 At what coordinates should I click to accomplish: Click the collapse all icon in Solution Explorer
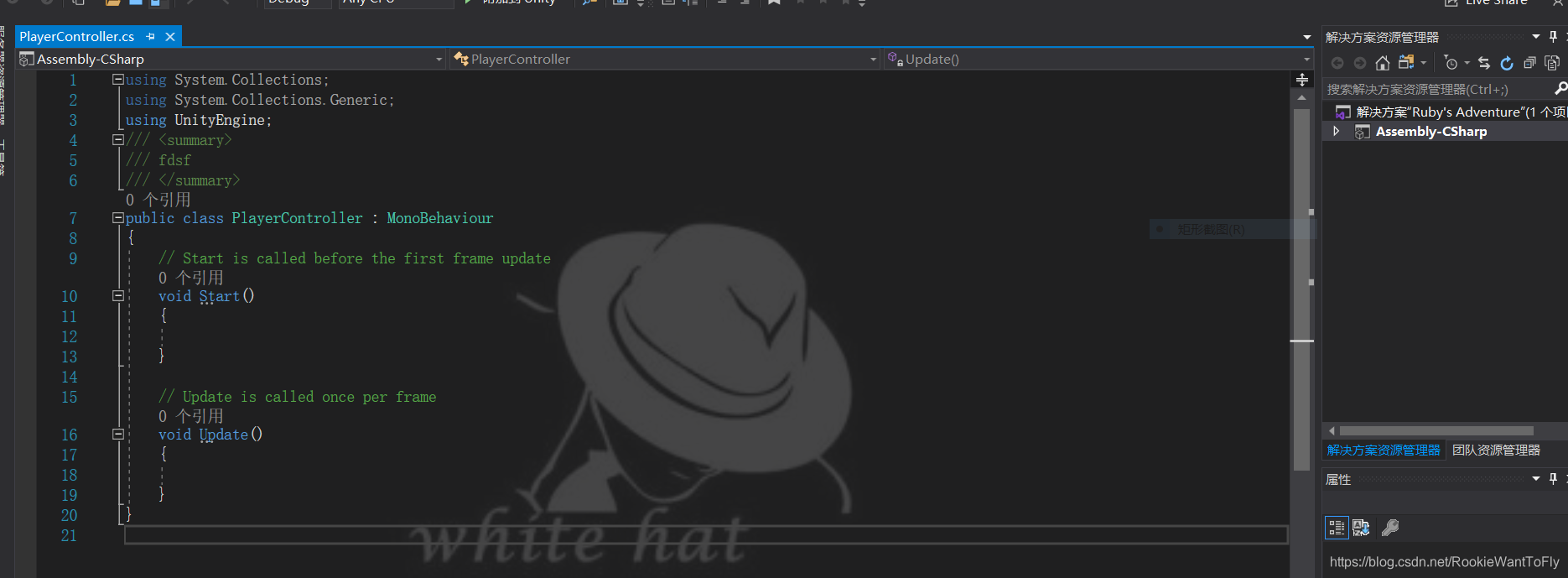(x=1529, y=63)
